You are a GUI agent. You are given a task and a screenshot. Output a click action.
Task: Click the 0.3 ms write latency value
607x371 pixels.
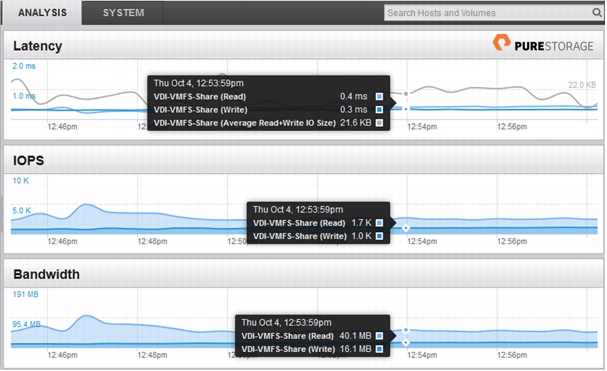[x=353, y=110]
